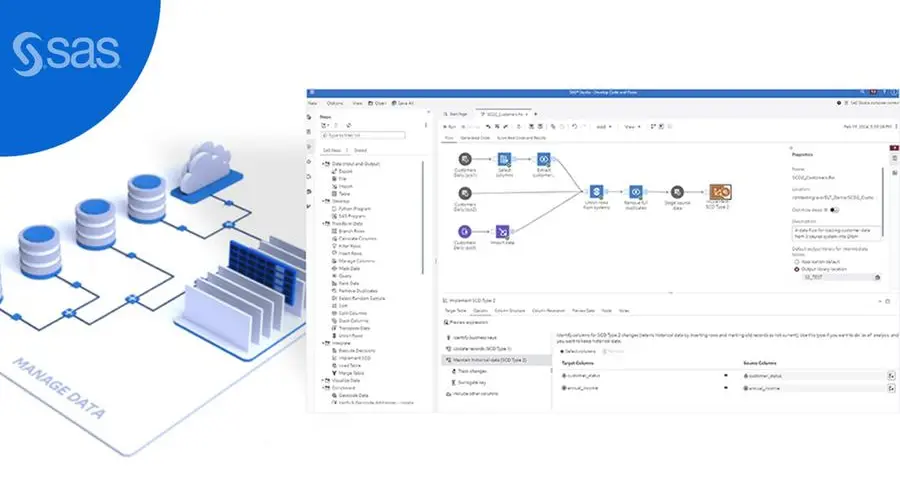The width and height of the screenshot is (900, 482).
Task: Click the steps filter input field
Action: (363, 135)
